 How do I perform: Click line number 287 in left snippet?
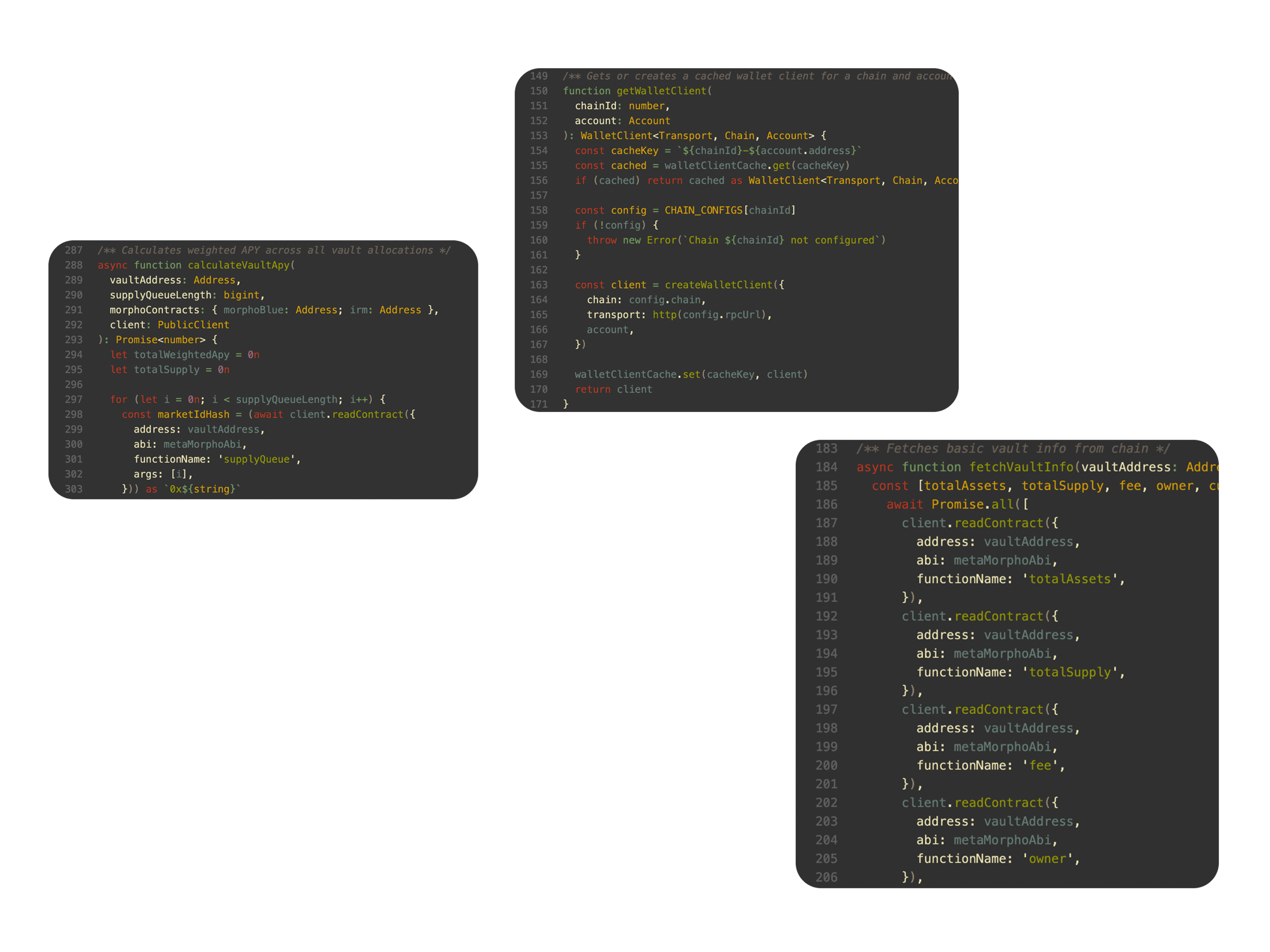(73, 250)
